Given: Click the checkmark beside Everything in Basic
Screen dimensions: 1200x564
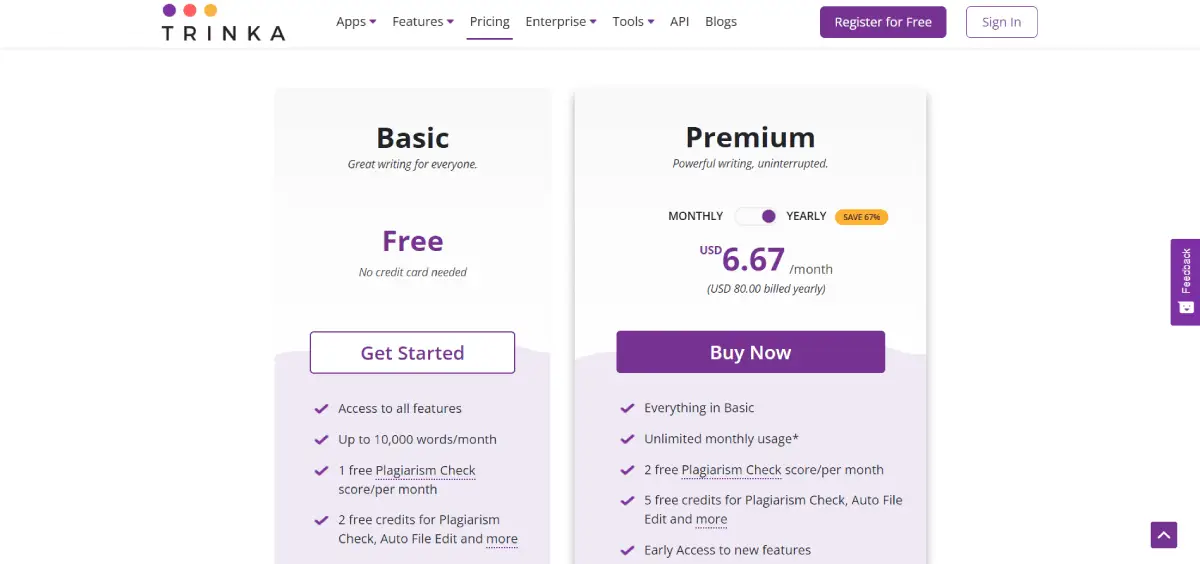Looking at the screenshot, I should [628, 408].
